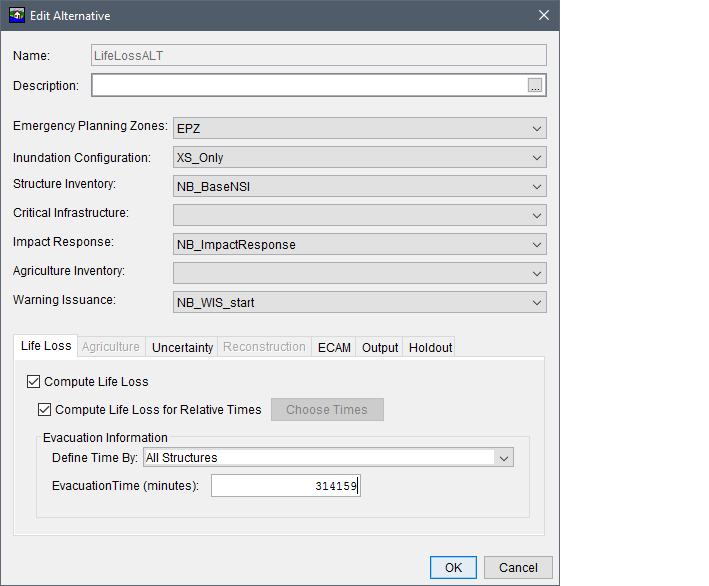Click the Choose Times button
This screenshot has height=586, width=709.
[327, 410]
